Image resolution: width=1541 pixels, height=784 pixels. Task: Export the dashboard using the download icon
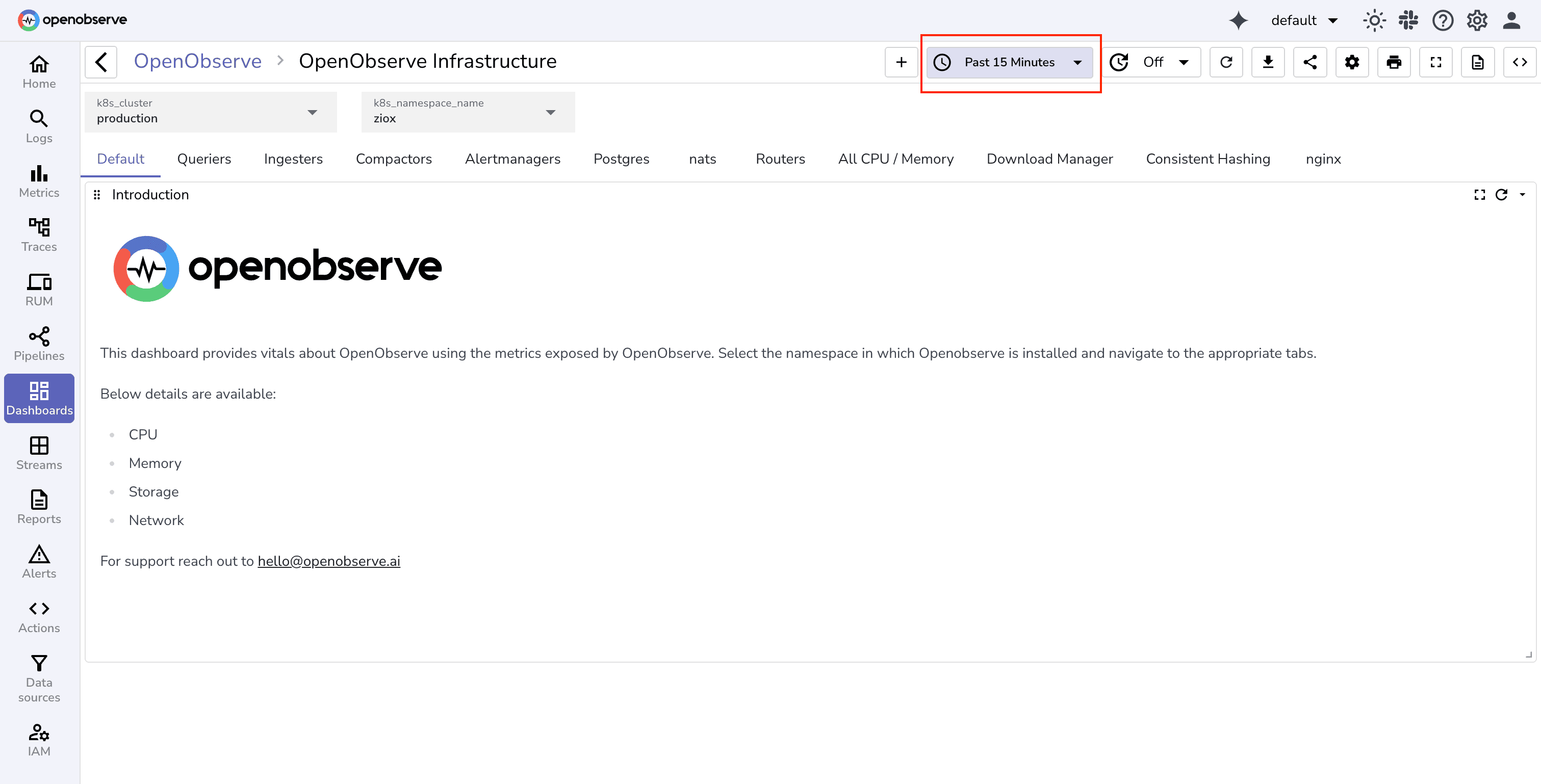point(1268,62)
